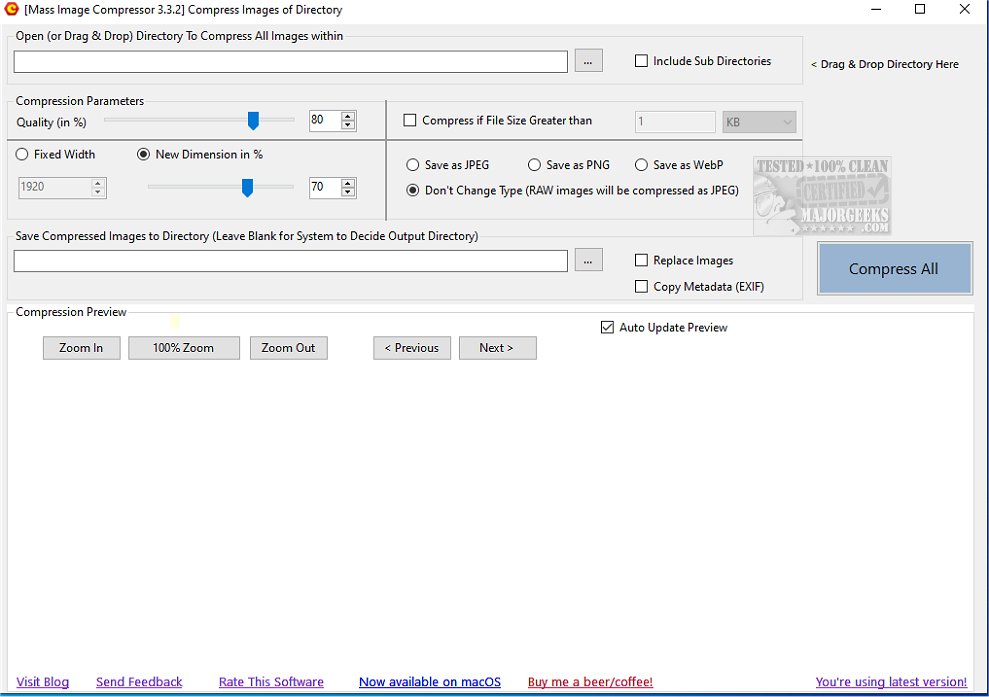Browse for a directory to compress
Viewport: 989px width, 697px height.
pyautogui.click(x=588, y=60)
